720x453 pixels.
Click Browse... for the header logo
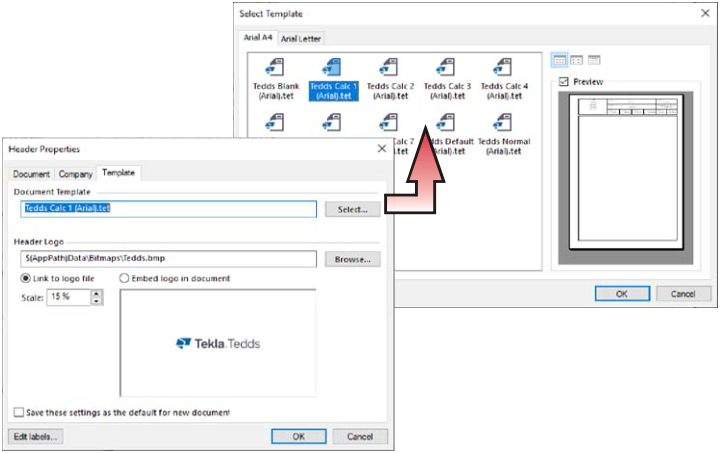pyautogui.click(x=352, y=259)
